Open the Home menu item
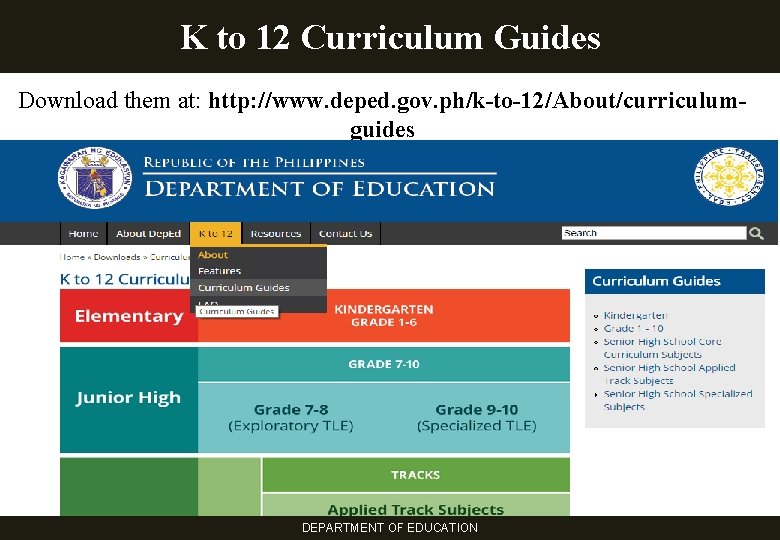Image resolution: width=780 pixels, height=540 pixels. point(83,233)
